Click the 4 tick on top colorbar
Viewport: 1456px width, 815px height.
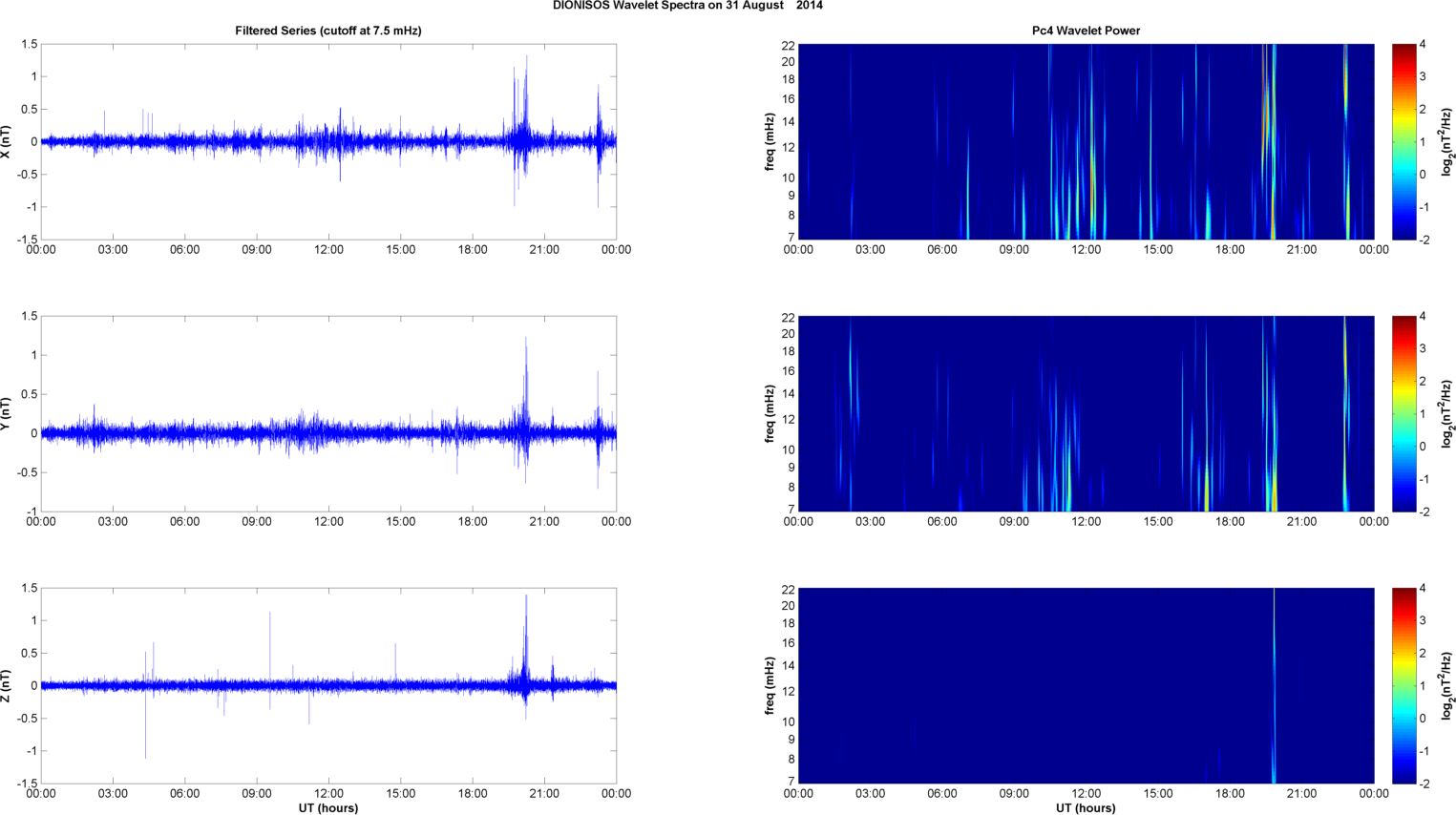click(x=1423, y=45)
